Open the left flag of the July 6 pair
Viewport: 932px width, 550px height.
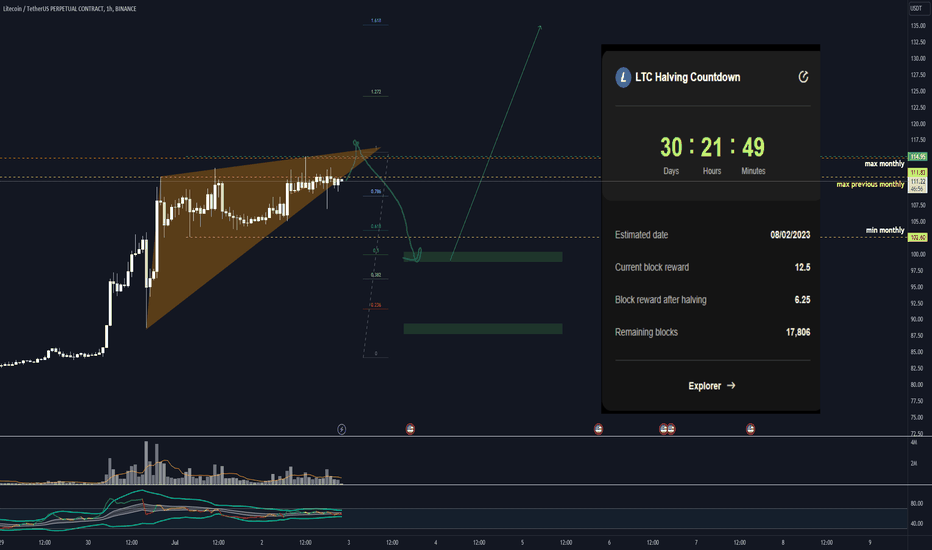point(663,429)
